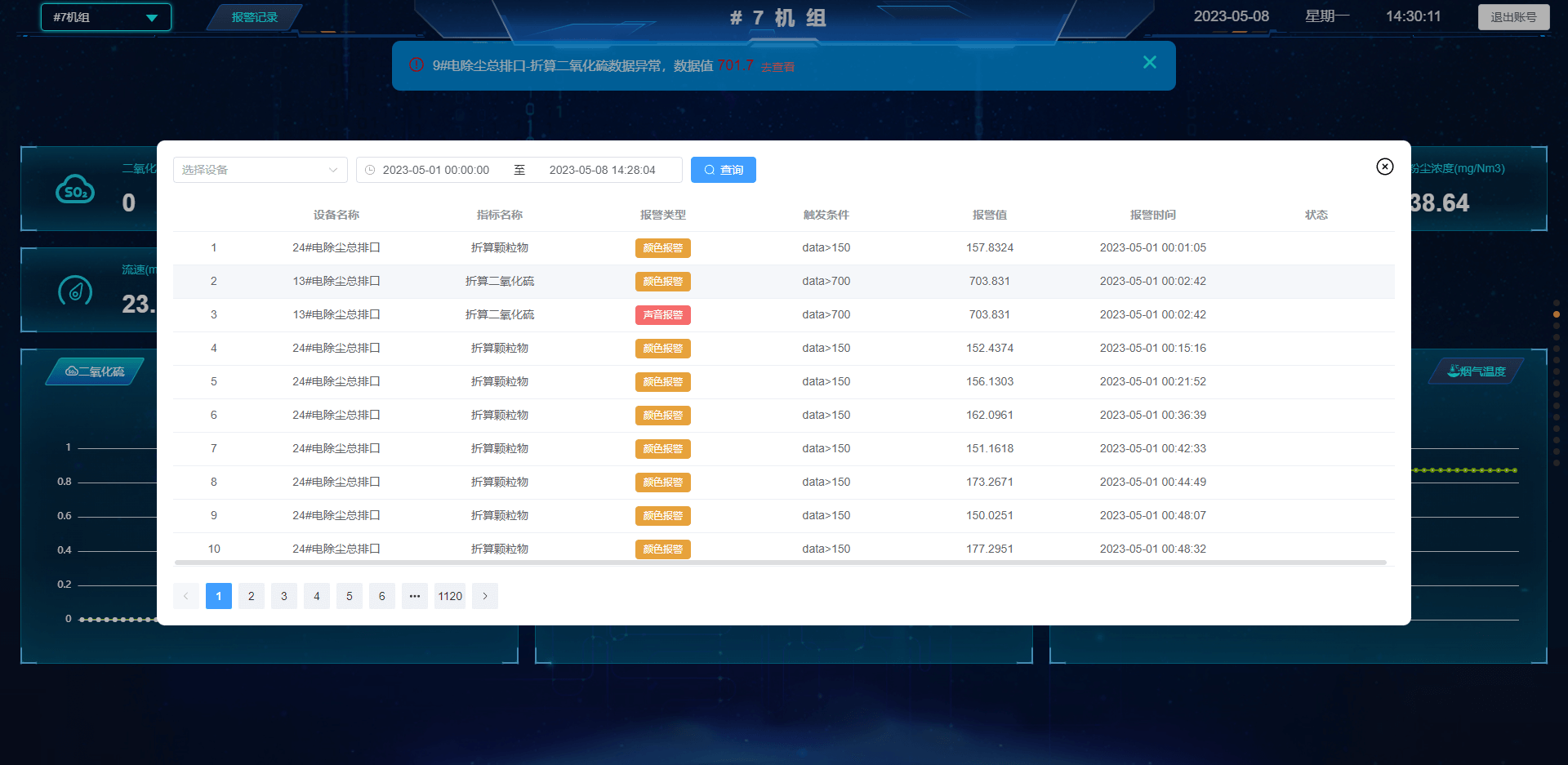The width and height of the screenshot is (1568, 765).
Task: Click the 退出账号 logout button
Action: (1513, 17)
